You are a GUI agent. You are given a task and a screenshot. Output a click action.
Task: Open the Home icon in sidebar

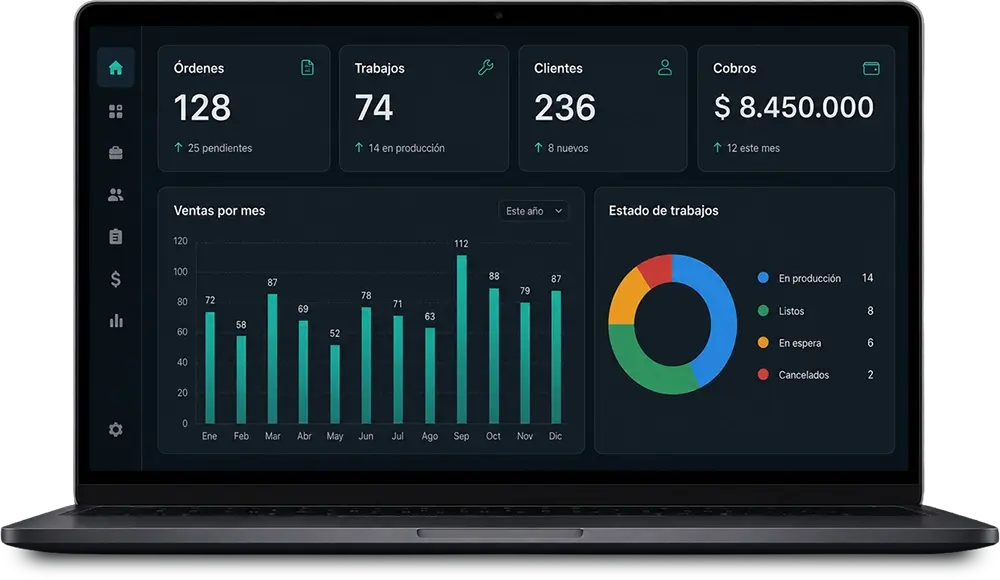click(x=115, y=68)
